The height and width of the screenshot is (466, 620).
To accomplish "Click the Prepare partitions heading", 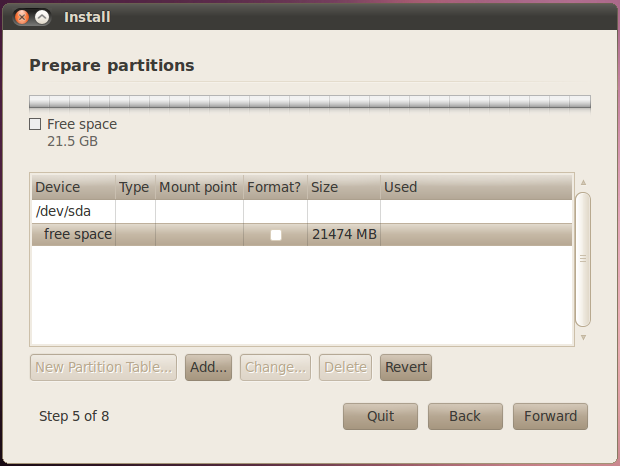I will tap(112, 66).
